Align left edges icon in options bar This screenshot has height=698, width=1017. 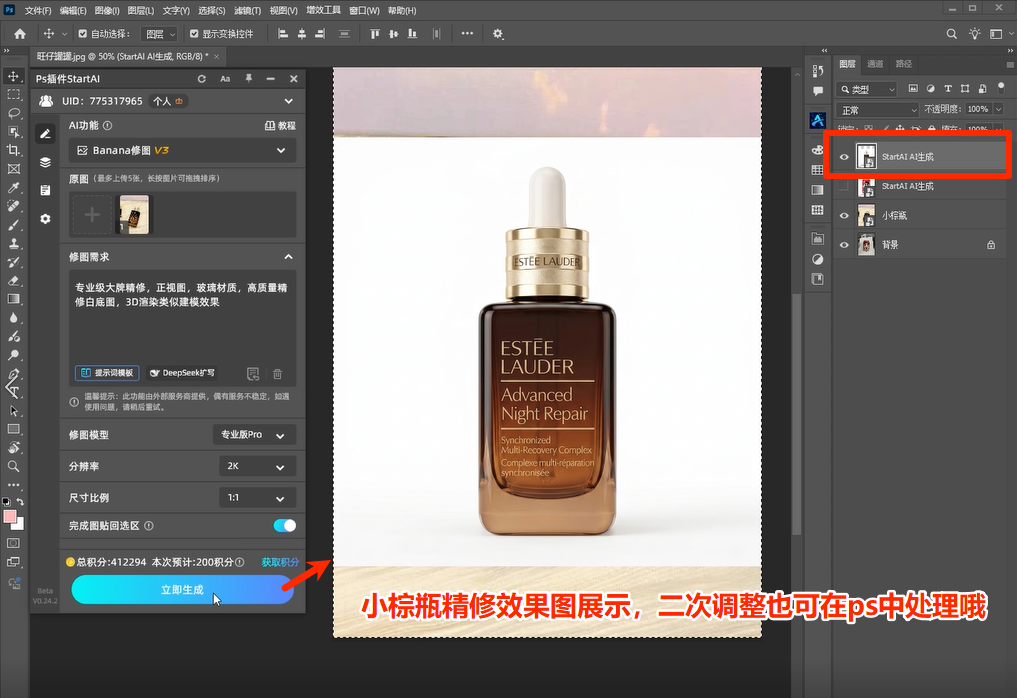[x=283, y=34]
